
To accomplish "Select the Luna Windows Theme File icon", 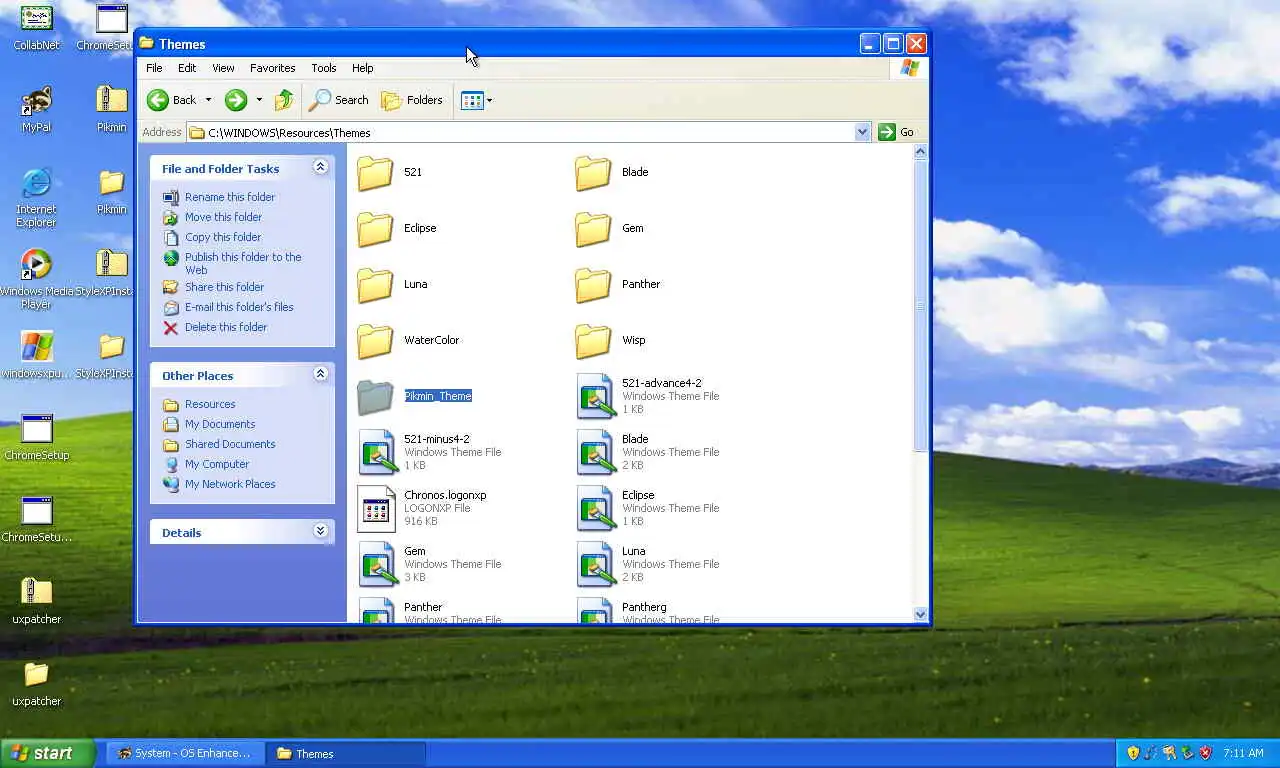I will coord(595,565).
